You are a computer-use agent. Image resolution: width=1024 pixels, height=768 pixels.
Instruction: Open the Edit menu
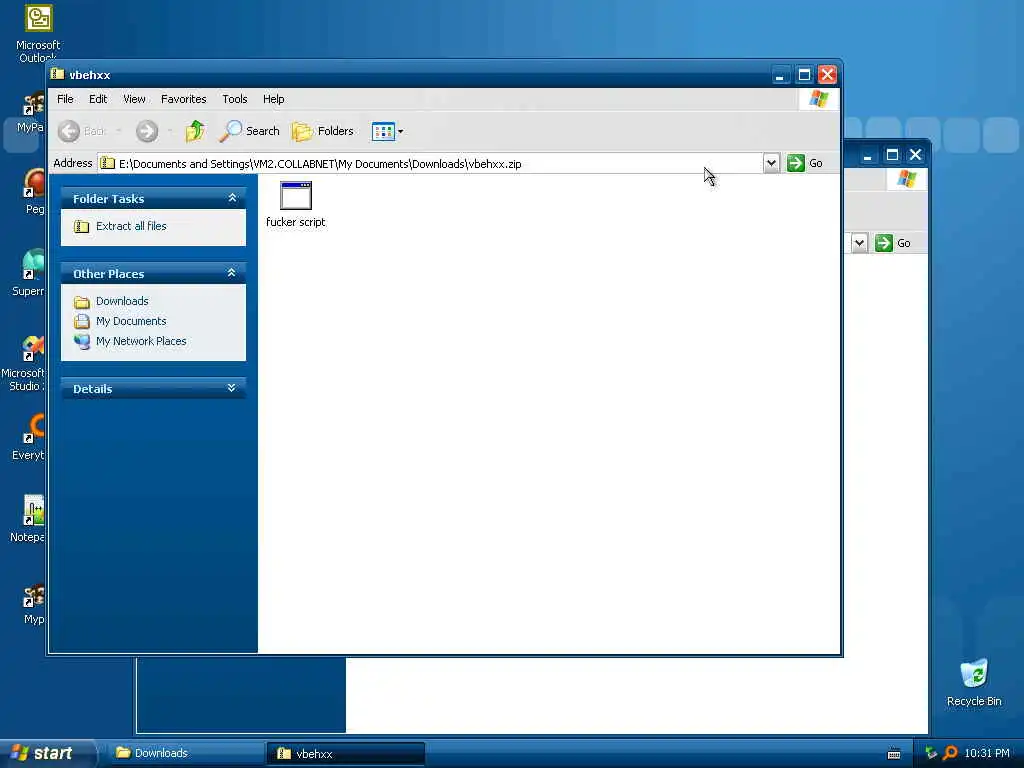point(98,99)
